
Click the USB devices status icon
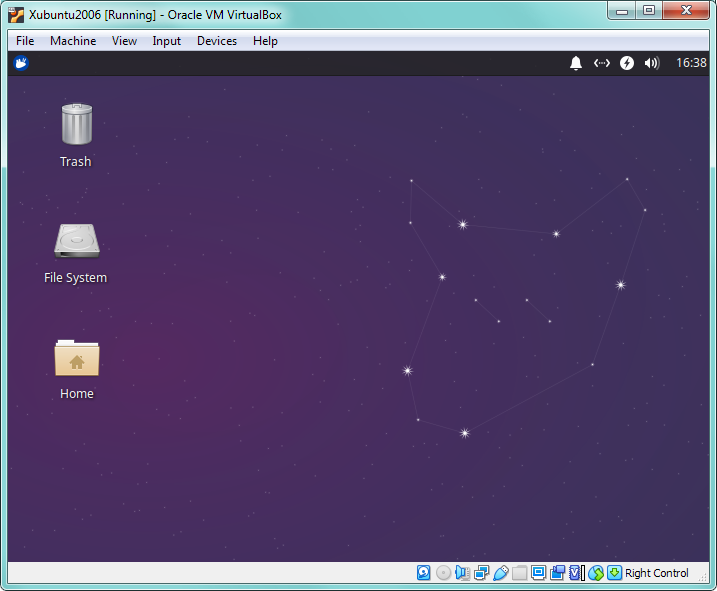point(501,573)
